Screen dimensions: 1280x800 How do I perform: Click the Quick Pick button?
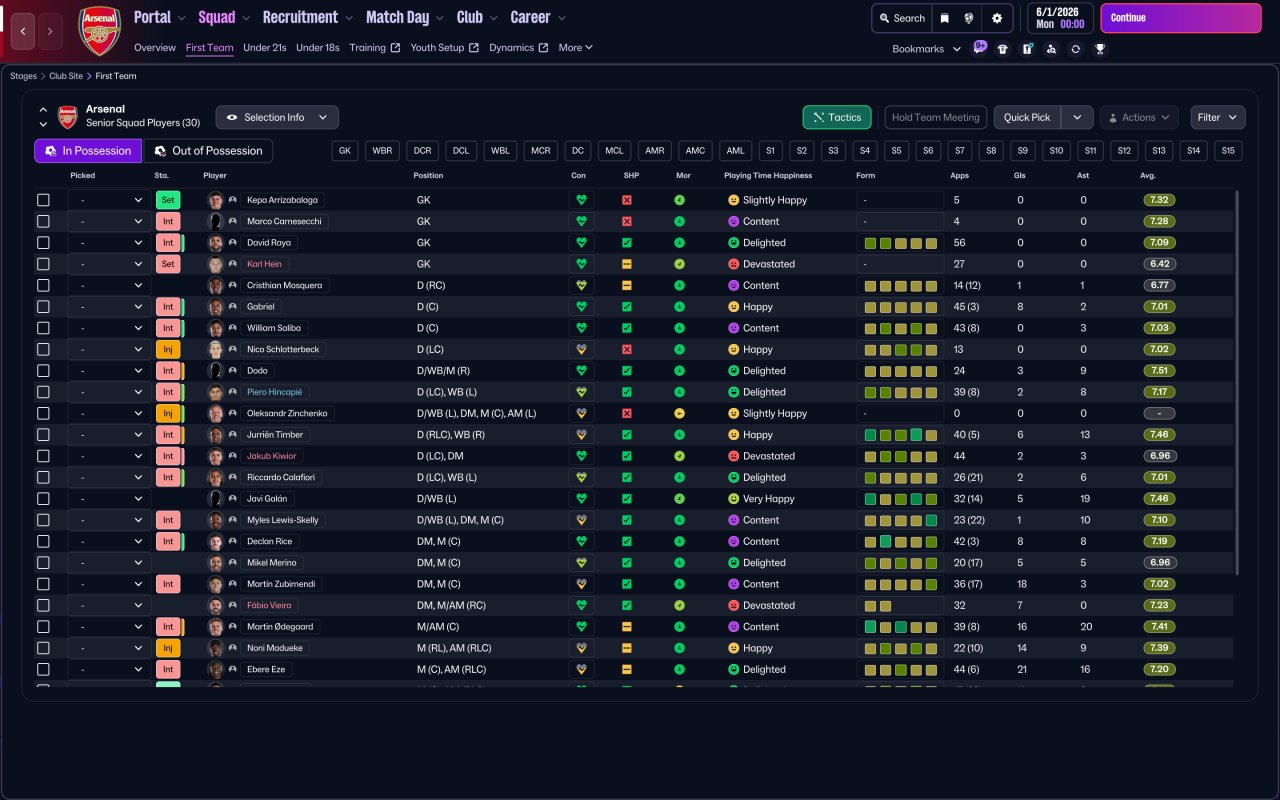(1027, 117)
